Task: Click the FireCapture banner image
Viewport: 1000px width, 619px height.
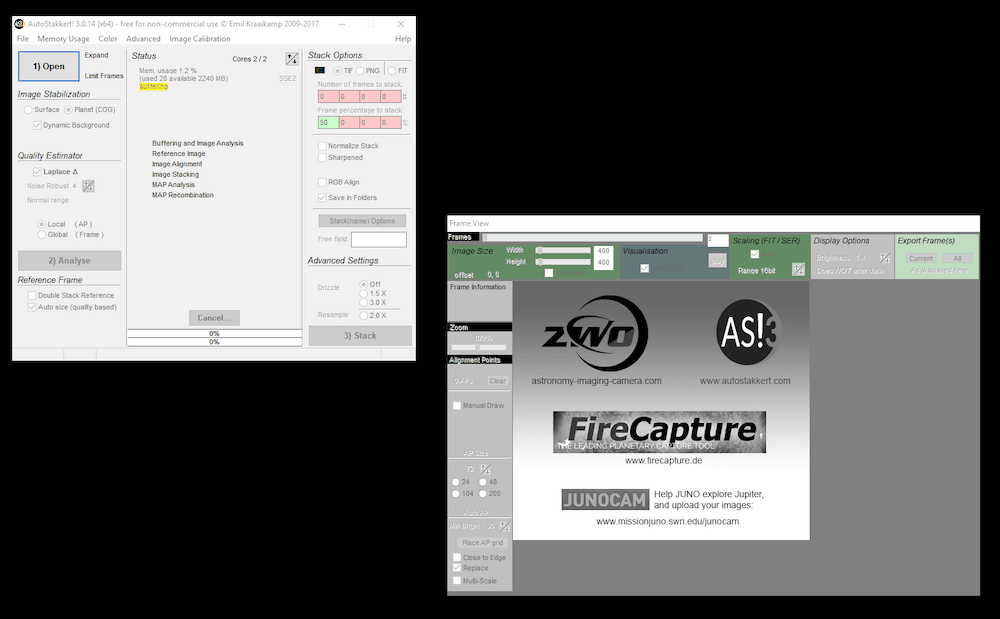Action: [x=659, y=432]
